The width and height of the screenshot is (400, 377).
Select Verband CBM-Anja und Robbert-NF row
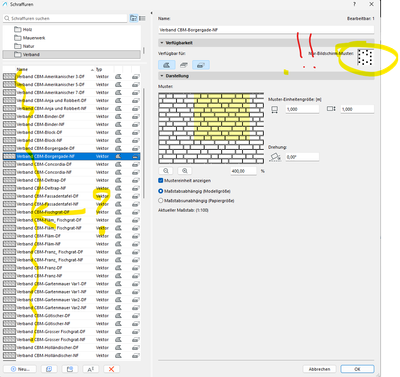(x=71, y=108)
